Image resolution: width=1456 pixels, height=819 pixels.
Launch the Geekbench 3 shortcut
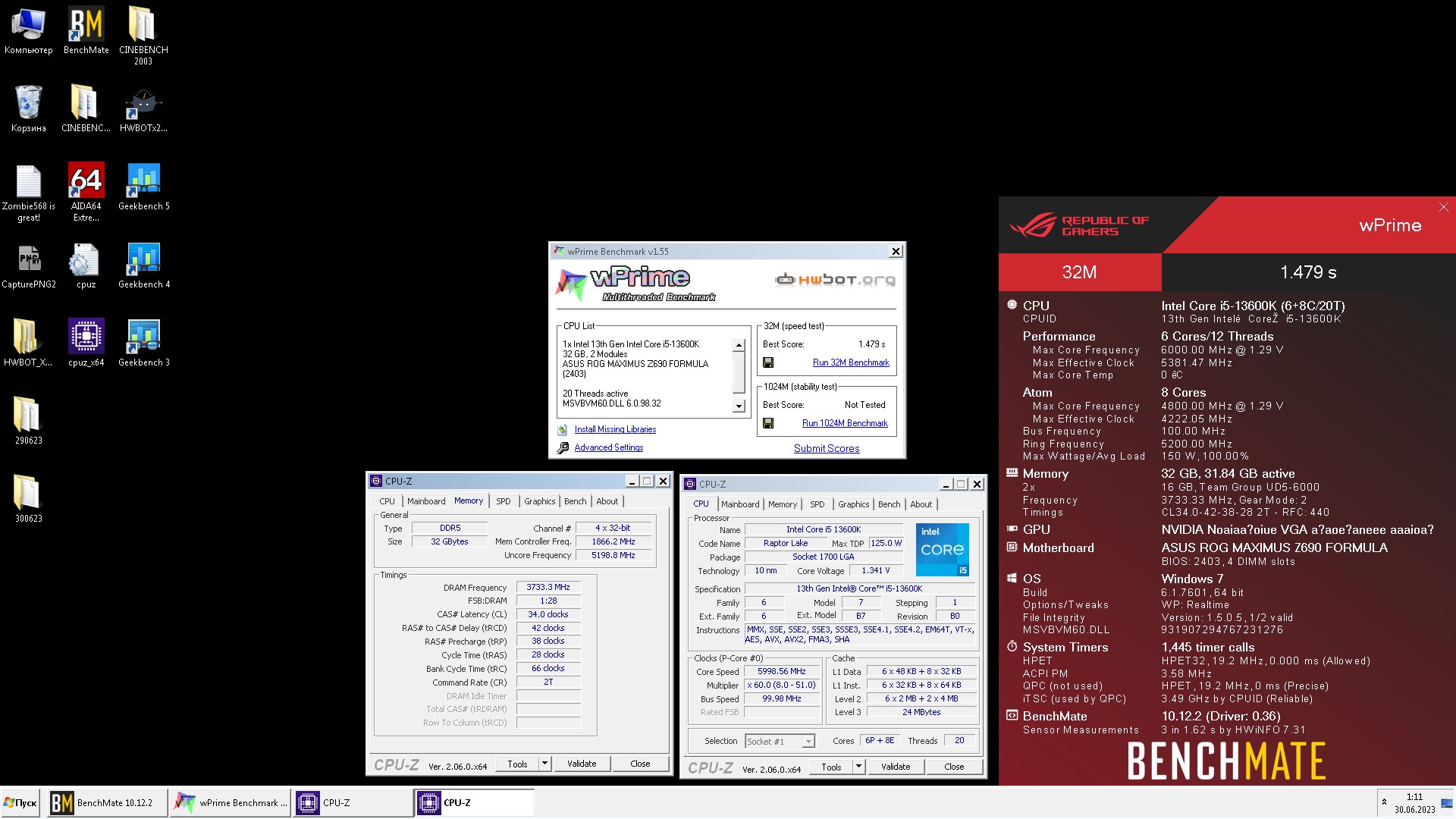point(144,343)
